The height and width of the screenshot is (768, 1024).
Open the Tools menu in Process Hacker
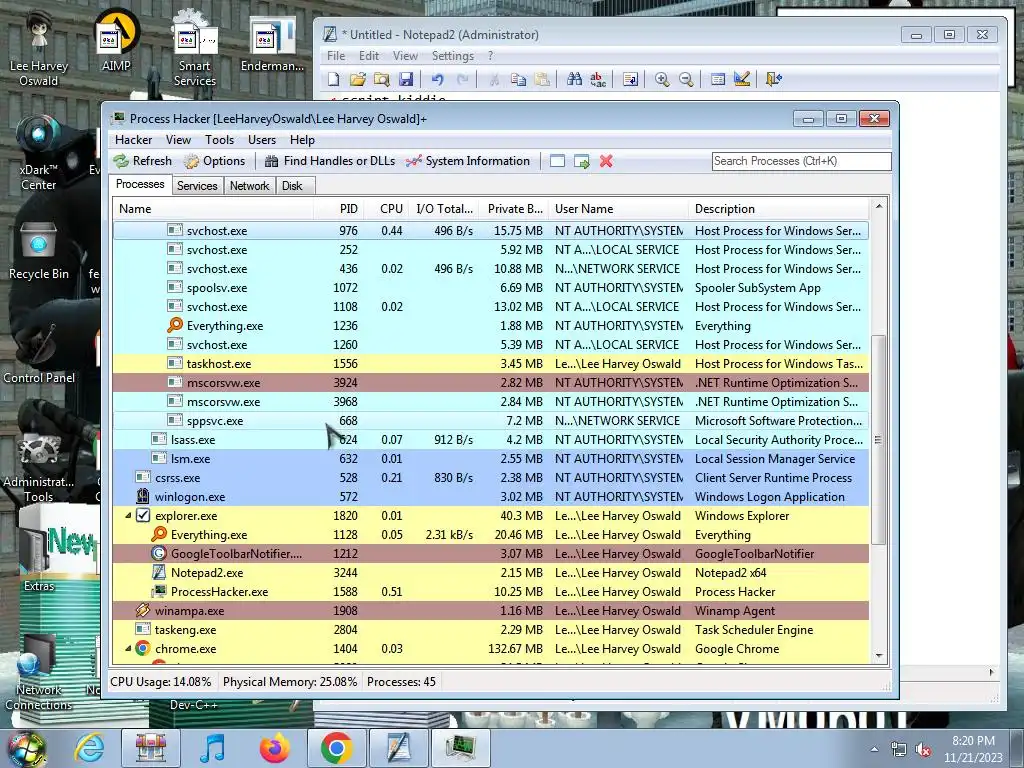tap(219, 140)
